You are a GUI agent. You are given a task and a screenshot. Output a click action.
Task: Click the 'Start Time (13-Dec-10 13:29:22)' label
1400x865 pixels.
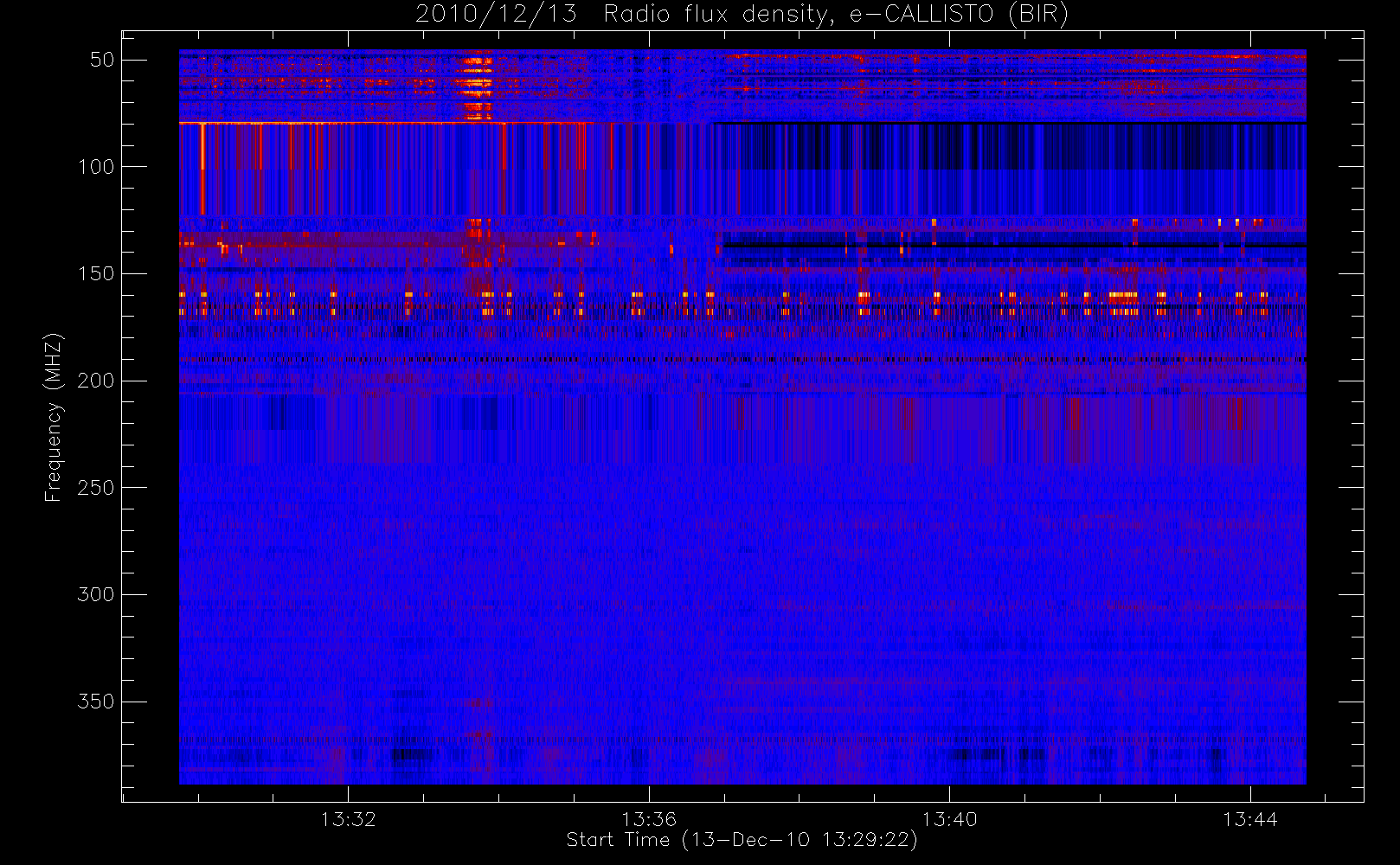tap(742, 840)
